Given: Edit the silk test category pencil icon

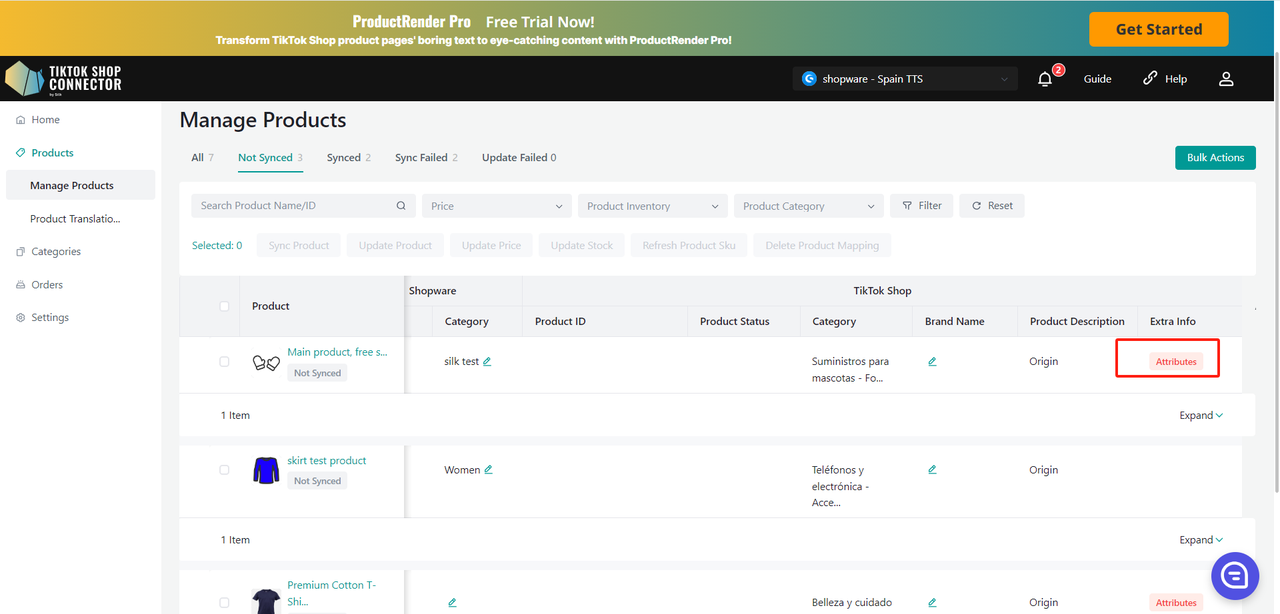Looking at the screenshot, I should (487, 362).
